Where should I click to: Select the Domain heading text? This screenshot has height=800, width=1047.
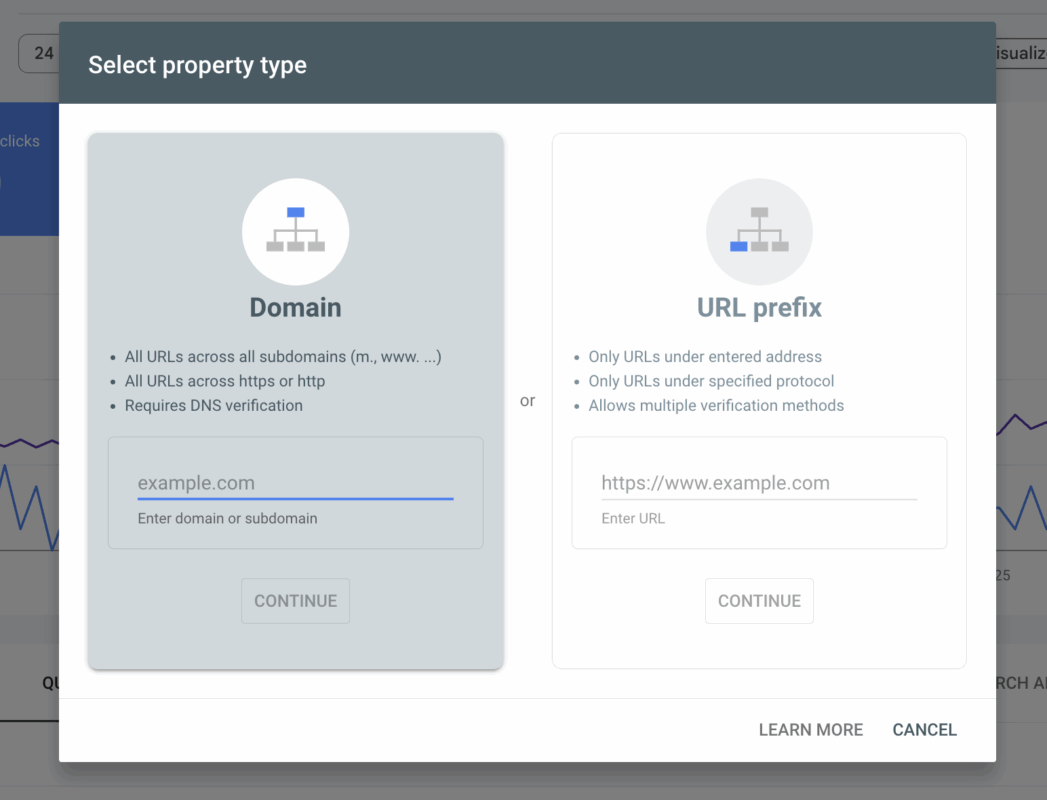pyautogui.click(x=295, y=307)
